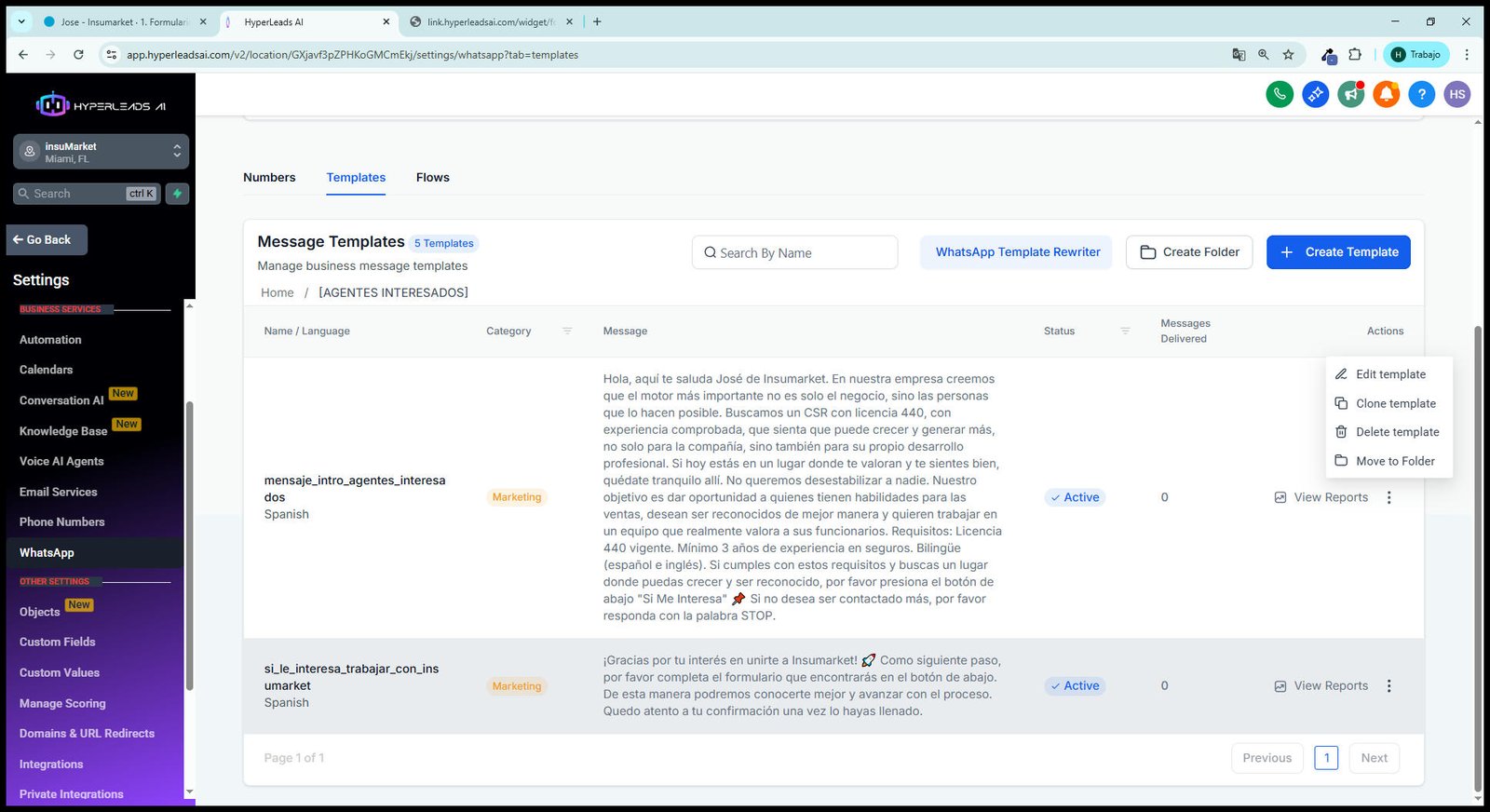Open the browser tab list dropdown arrow
Screen dimensions: 1490x812
[20, 21]
